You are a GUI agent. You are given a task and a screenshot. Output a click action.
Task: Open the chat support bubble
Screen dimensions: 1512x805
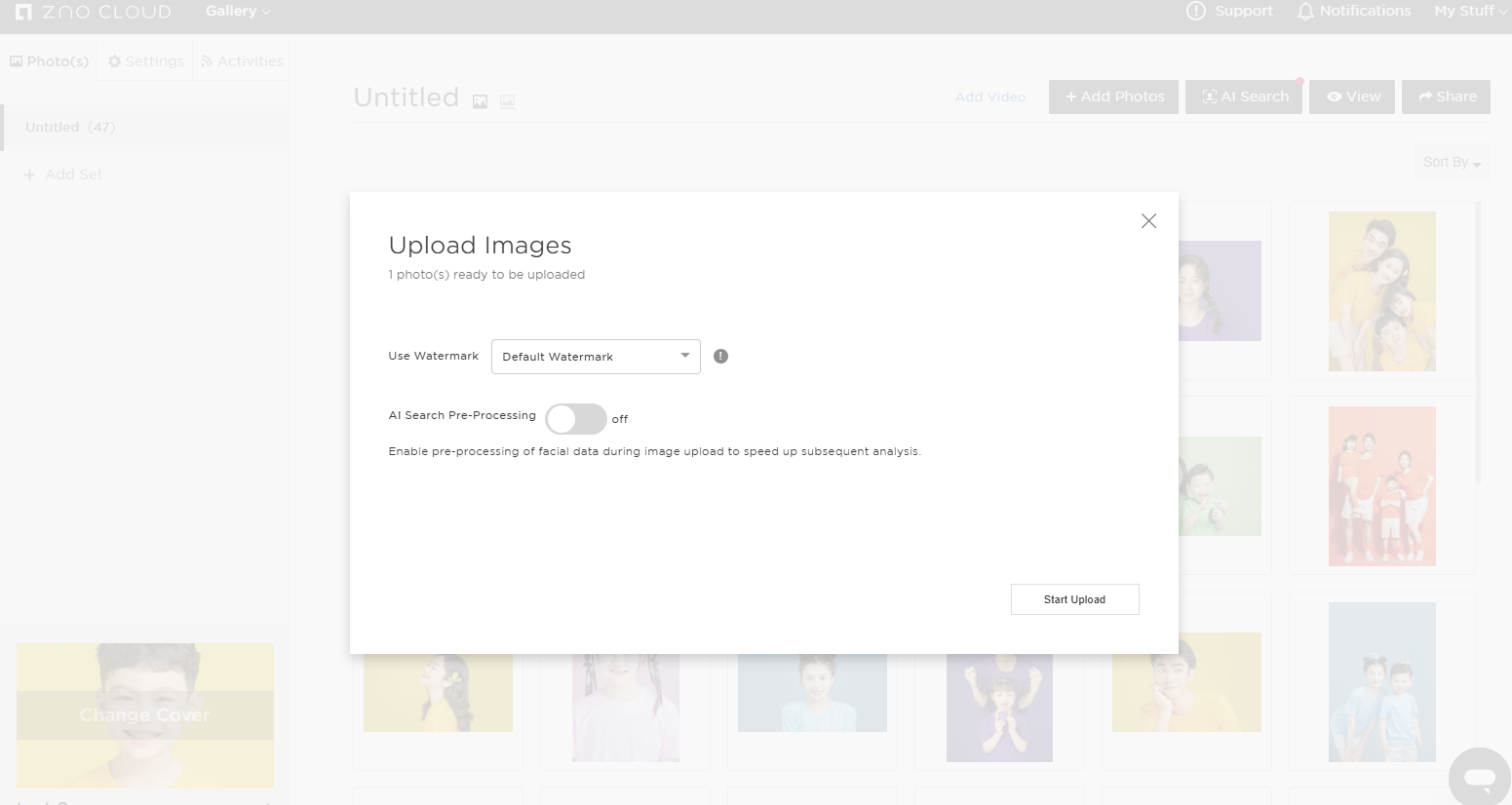click(1479, 777)
